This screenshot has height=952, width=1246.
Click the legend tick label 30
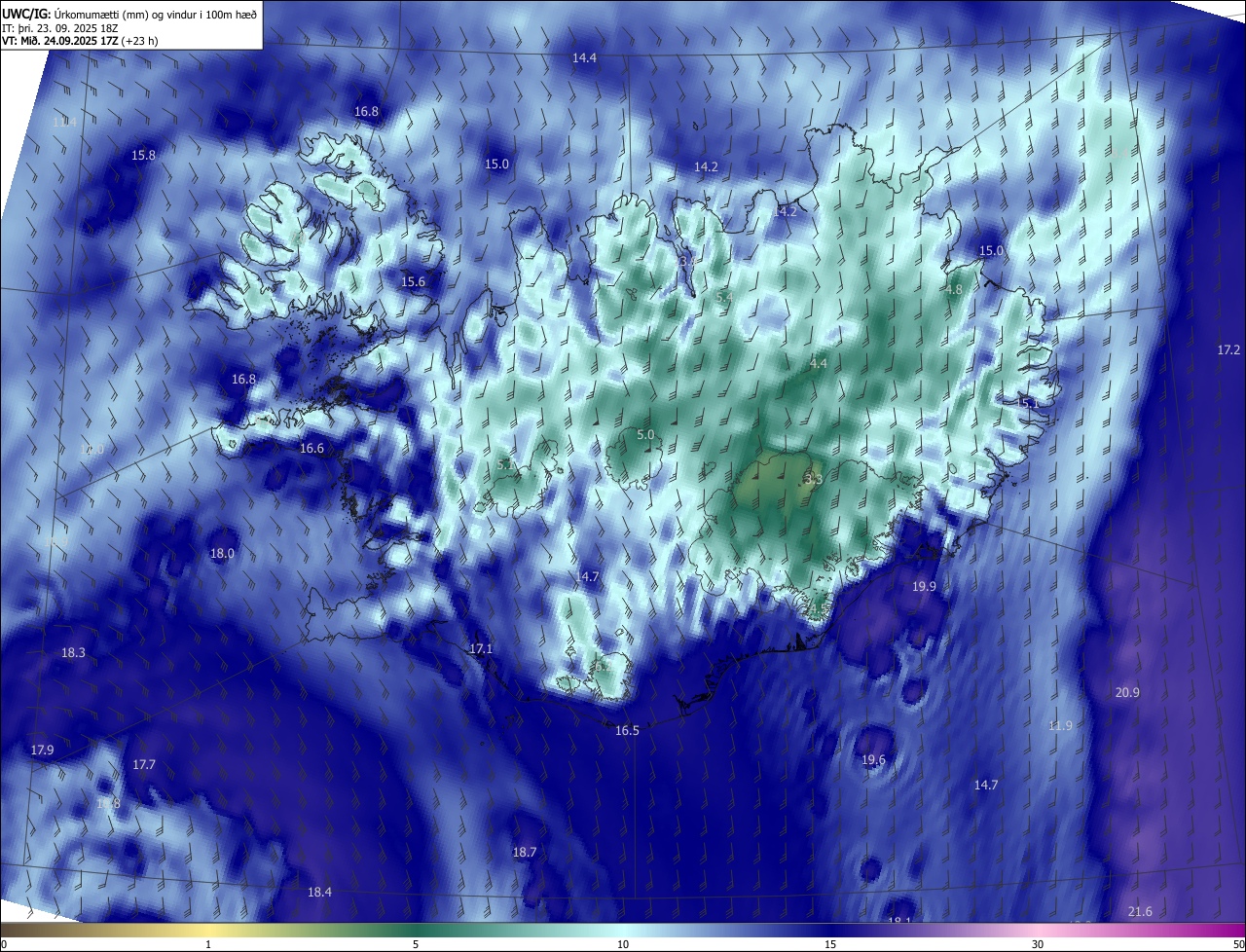[1038, 944]
